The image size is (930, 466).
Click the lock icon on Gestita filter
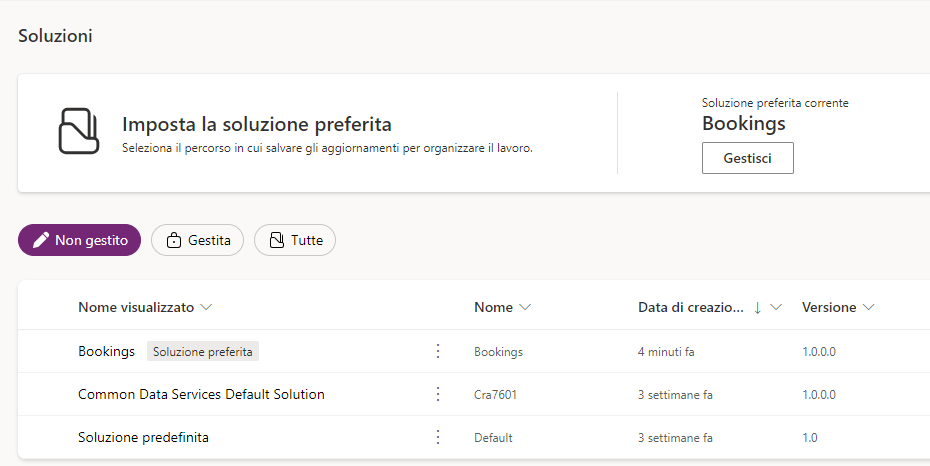(x=174, y=240)
